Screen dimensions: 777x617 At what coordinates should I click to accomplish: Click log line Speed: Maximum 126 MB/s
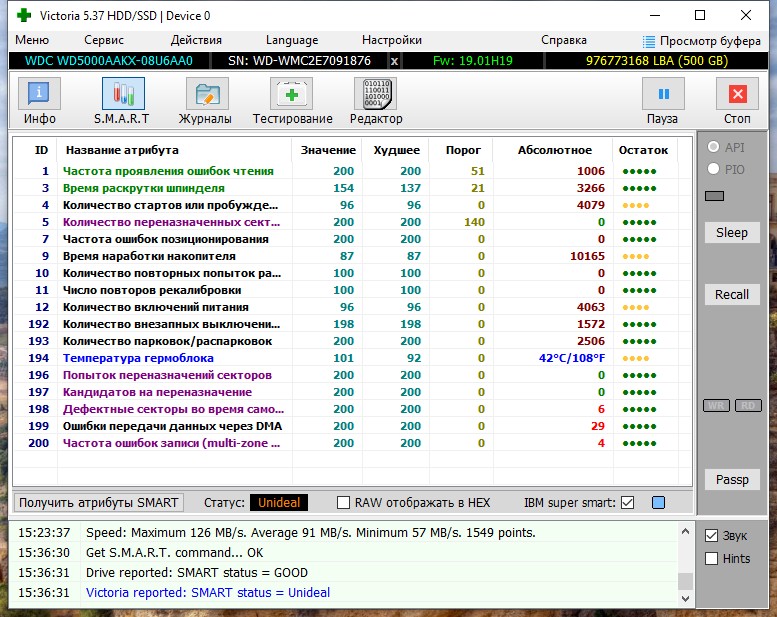point(311,533)
